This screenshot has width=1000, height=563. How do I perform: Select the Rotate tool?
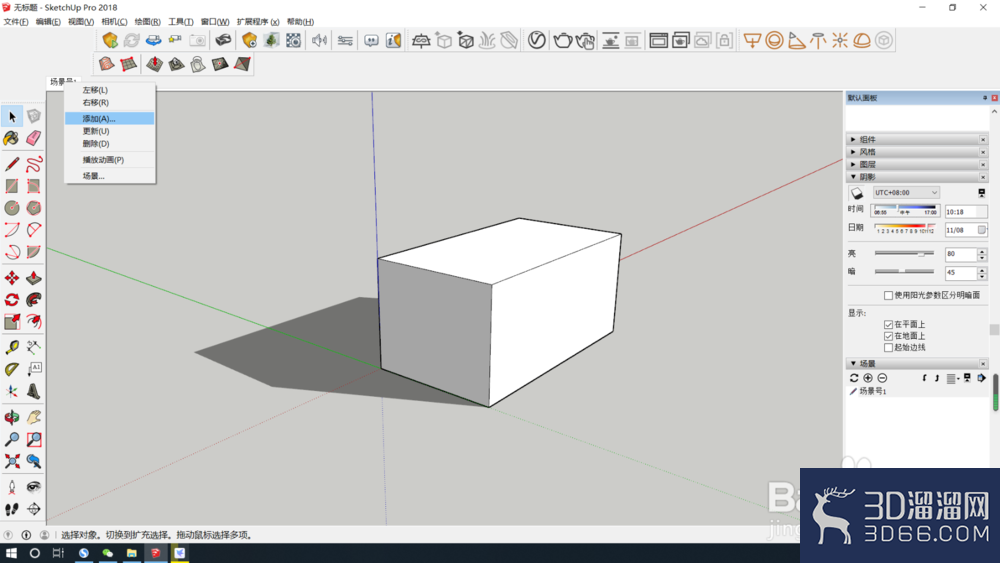[x=11, y=300]
